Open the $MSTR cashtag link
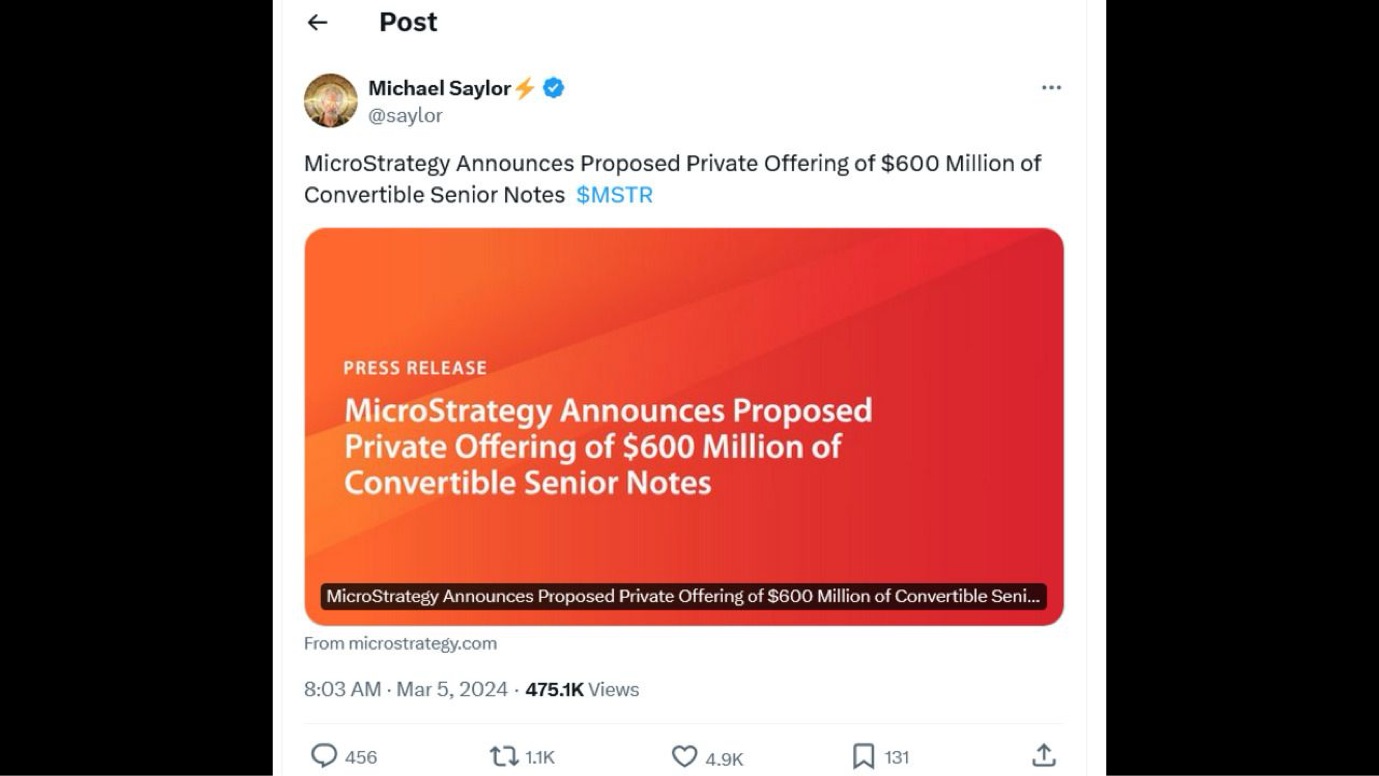Image resolution: width=1379 pixels, height=776 pixels. click(x=614, y=195)
